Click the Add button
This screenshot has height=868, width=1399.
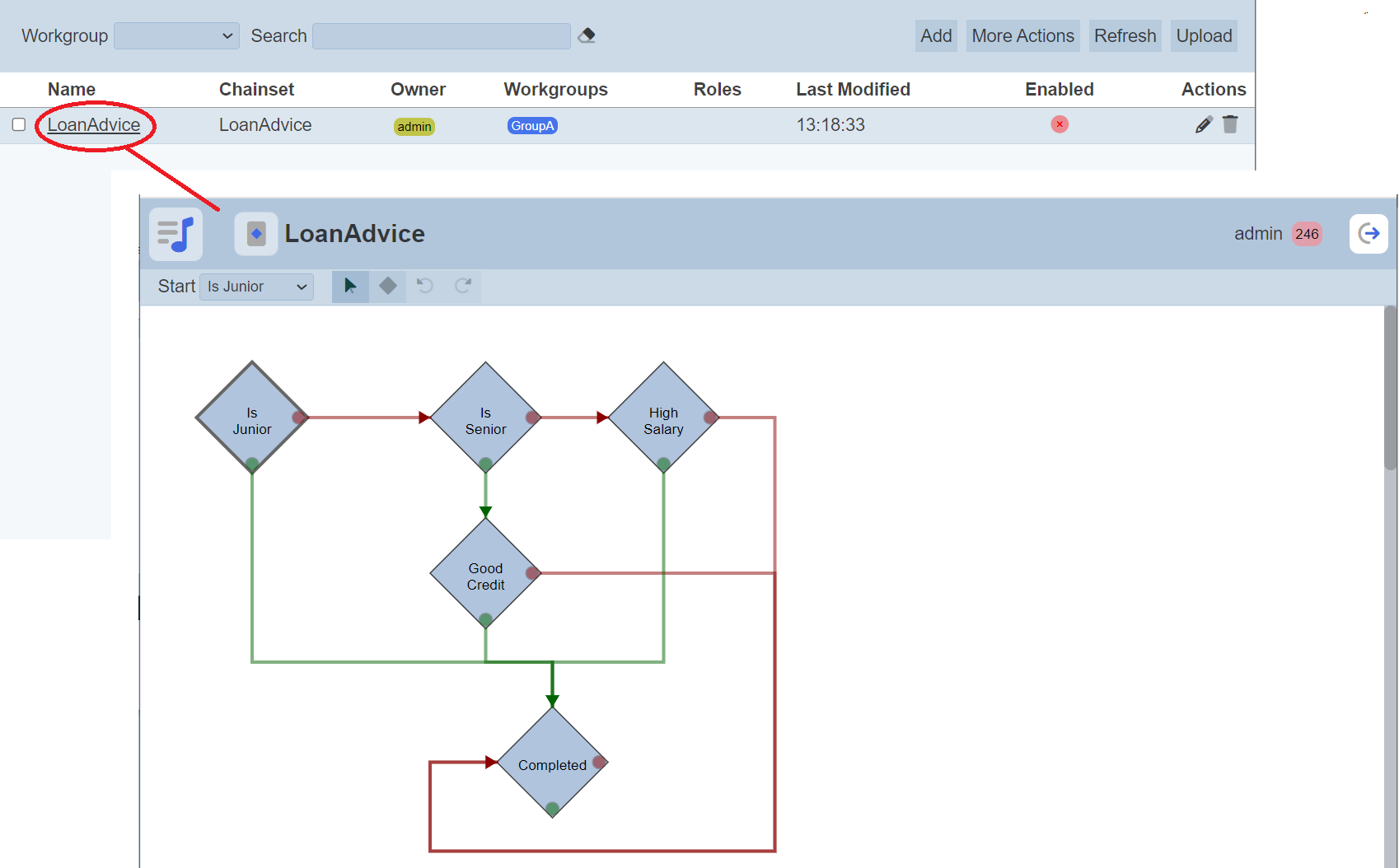936,36
